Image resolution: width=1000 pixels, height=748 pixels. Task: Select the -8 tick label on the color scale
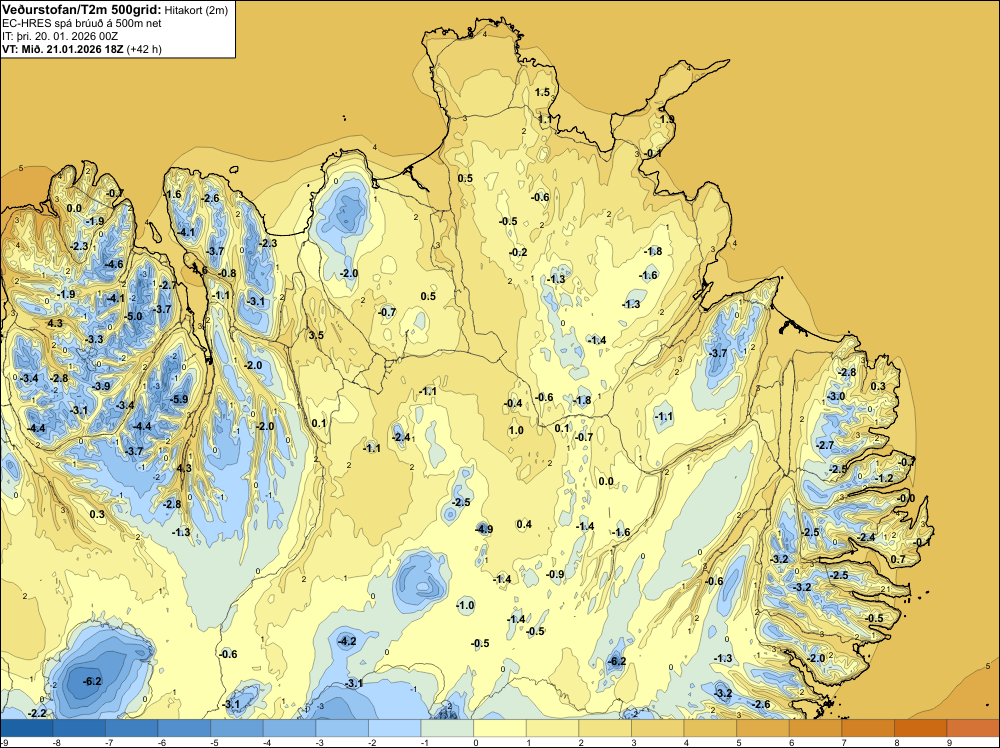point(57,742)
